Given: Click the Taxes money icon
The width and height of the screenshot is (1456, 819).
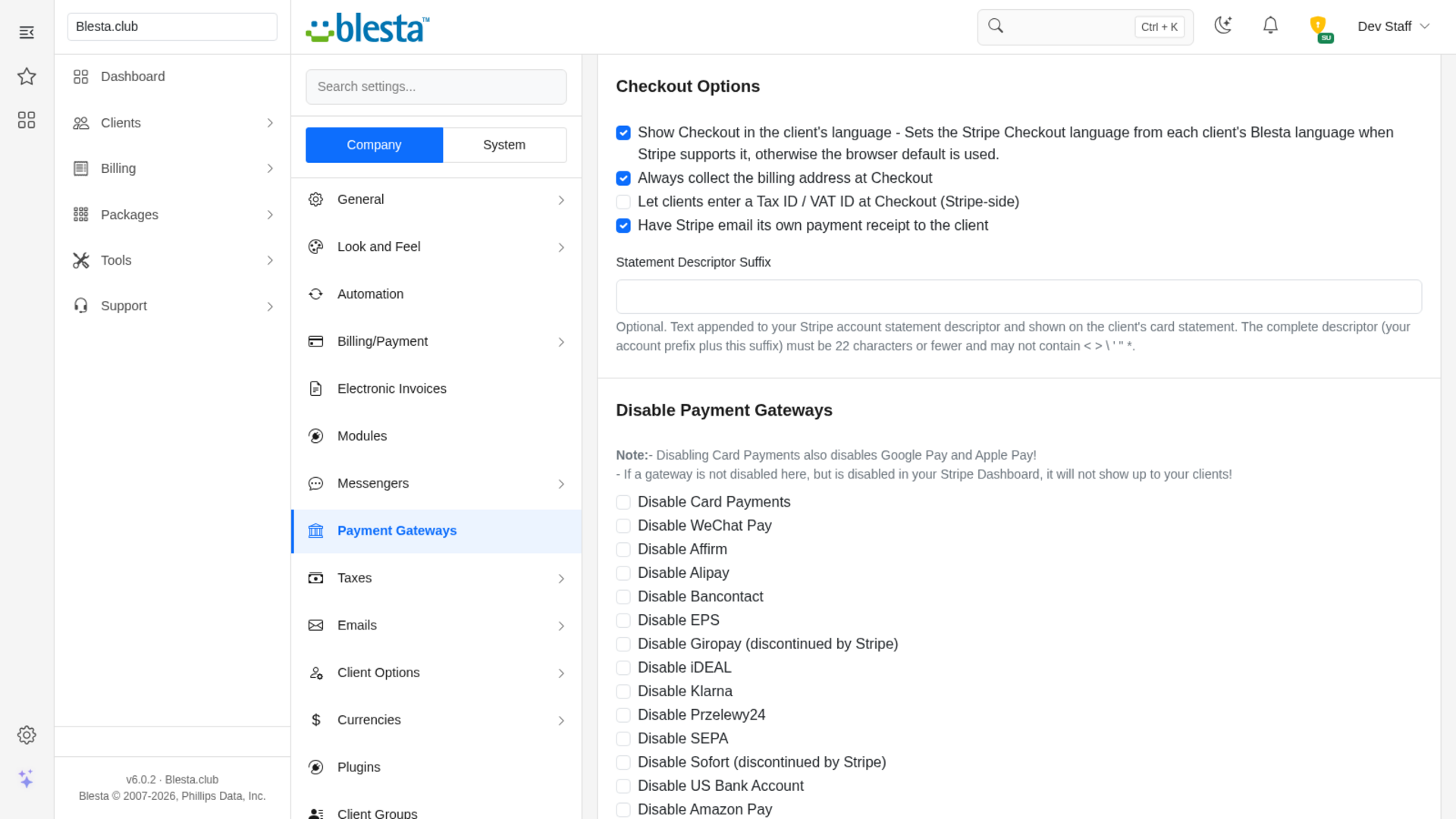Looking at the screenshot, I should point(315,579).
